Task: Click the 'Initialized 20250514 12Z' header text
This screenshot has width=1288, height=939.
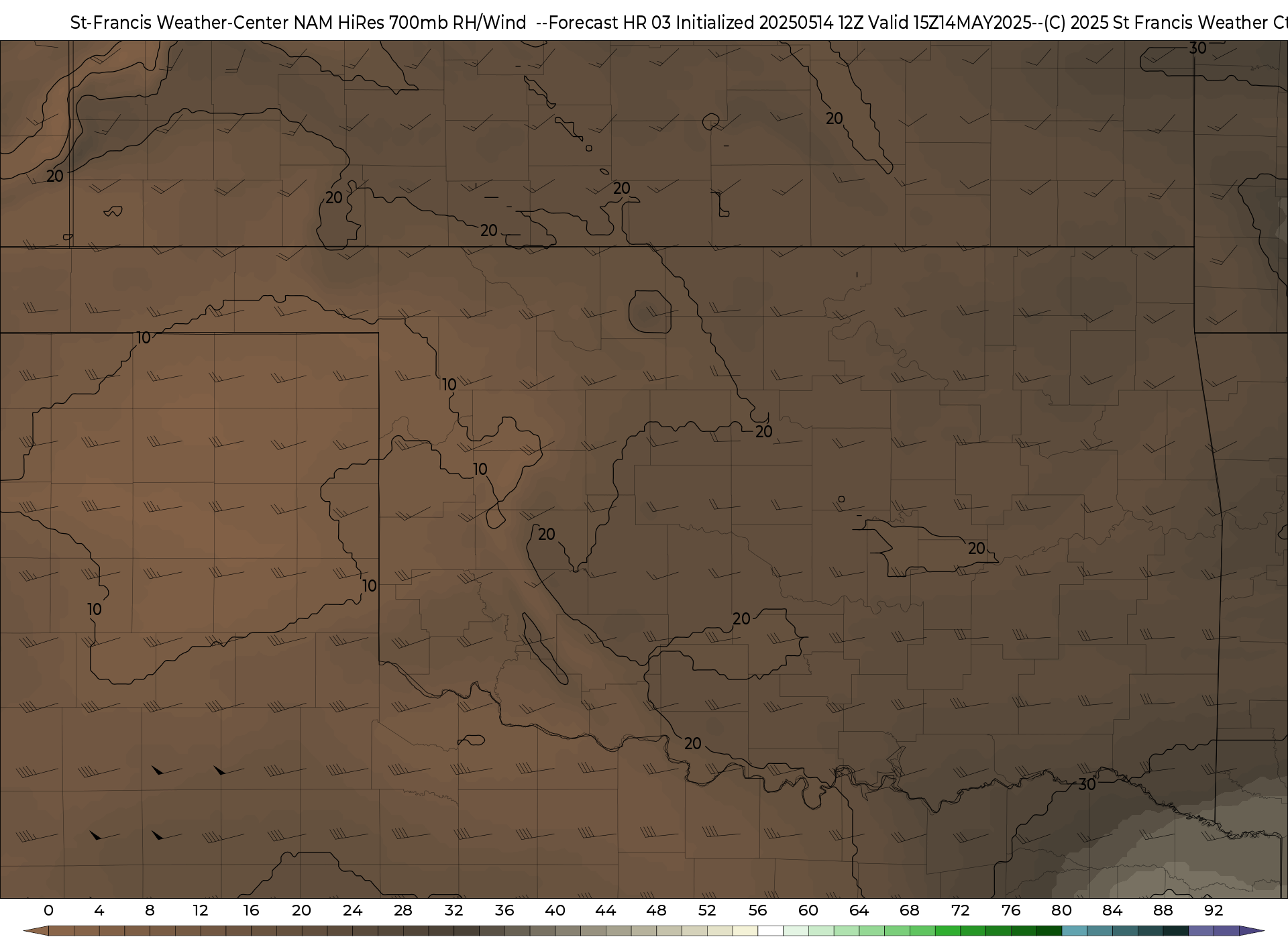Action: [x=769, y=23]
